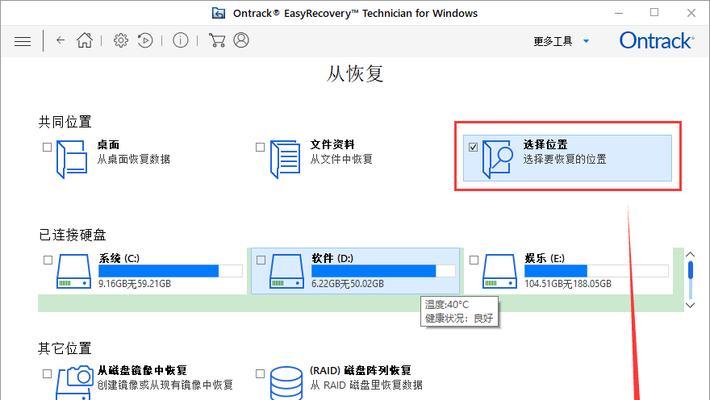The height and width of the screenshot is (400, 710).
Task: Click the 共同位置 section heading
Action: [65, 122]
